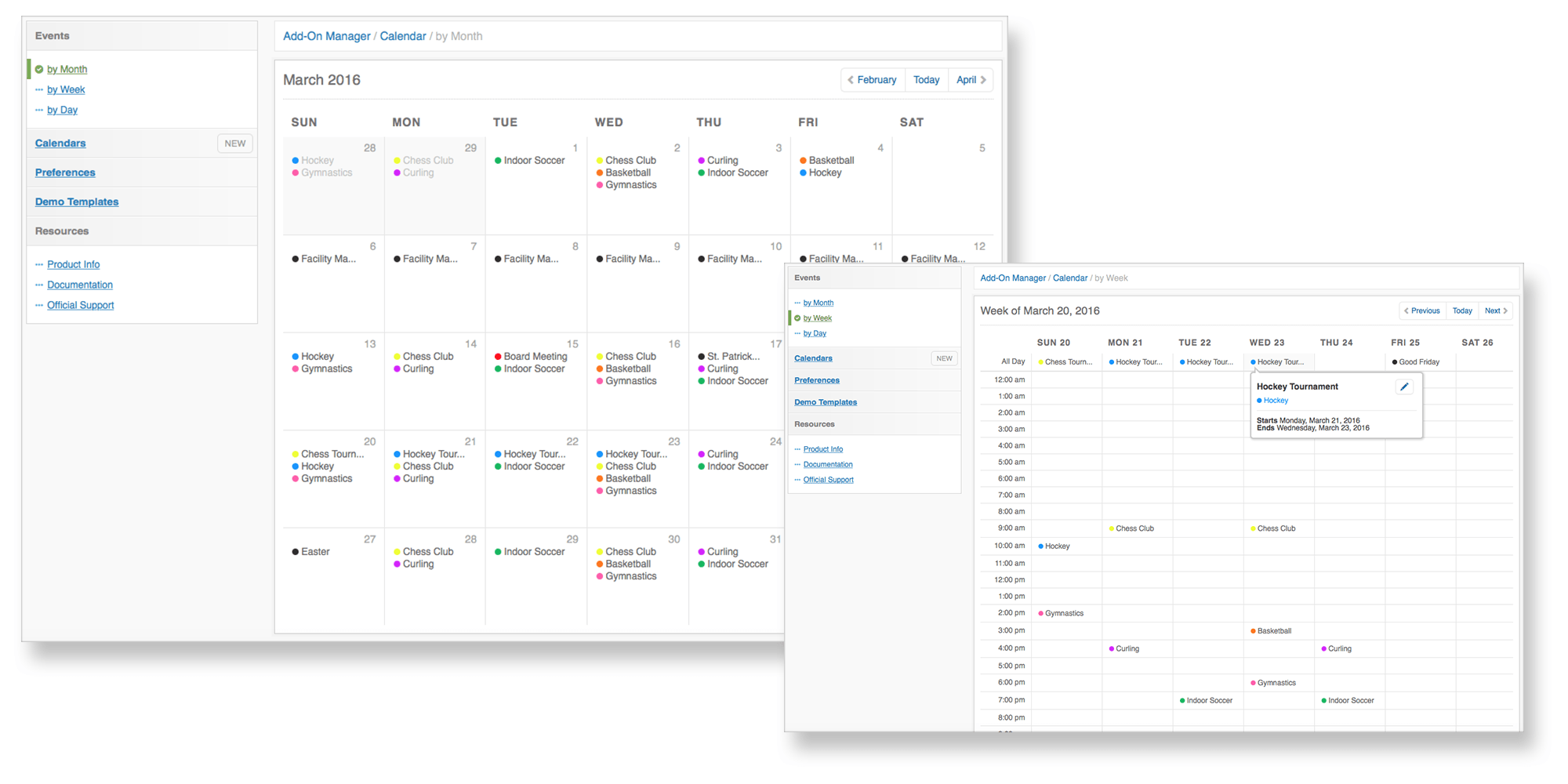Open Basketball 3:00 pm event on Wed 23
This screenshot has height=784, width=1568.
[x=1271, y=631]
